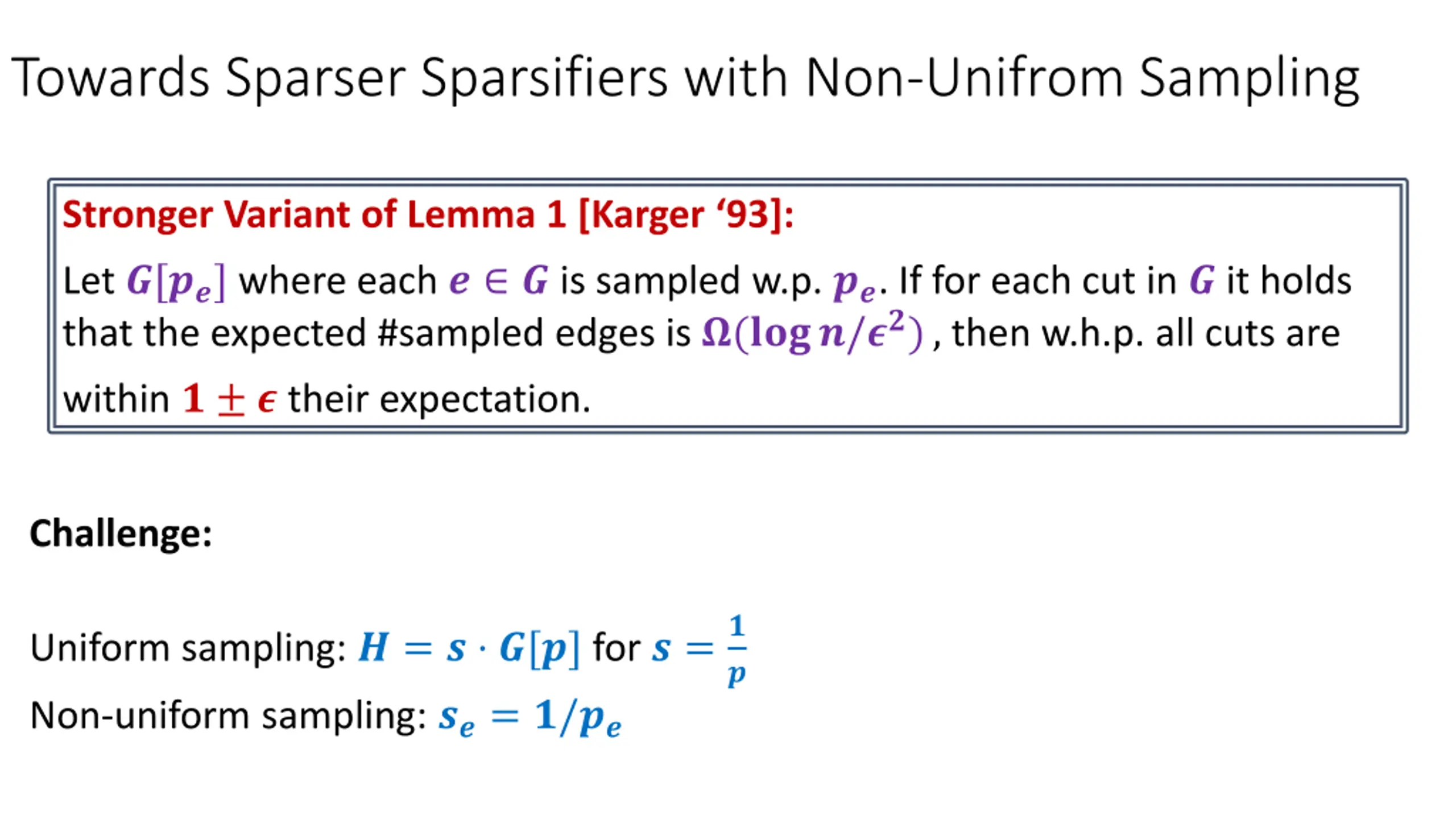Select the red "1 ± ε" expression

230,399
